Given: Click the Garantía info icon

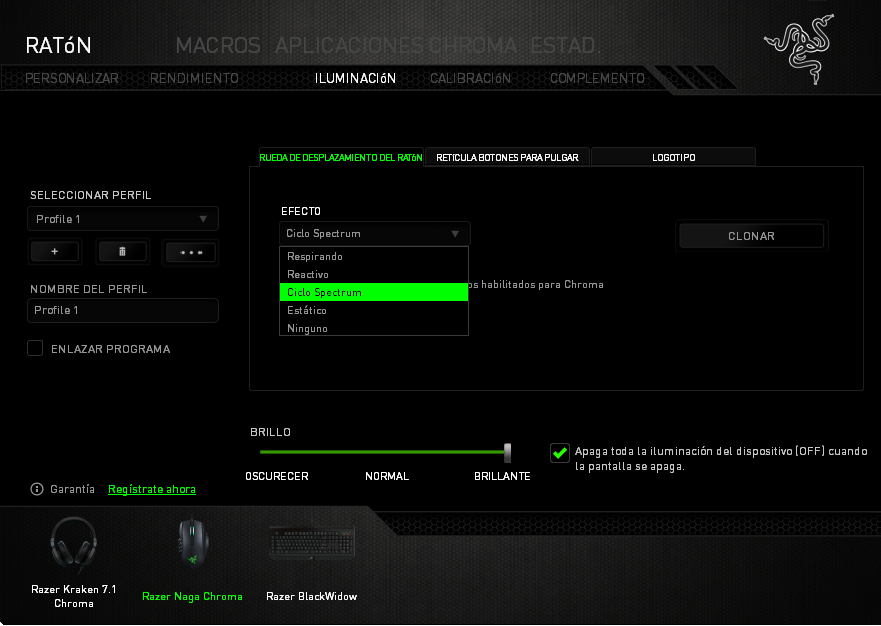Looking at the screenshot, I should (x=37, y=489).
